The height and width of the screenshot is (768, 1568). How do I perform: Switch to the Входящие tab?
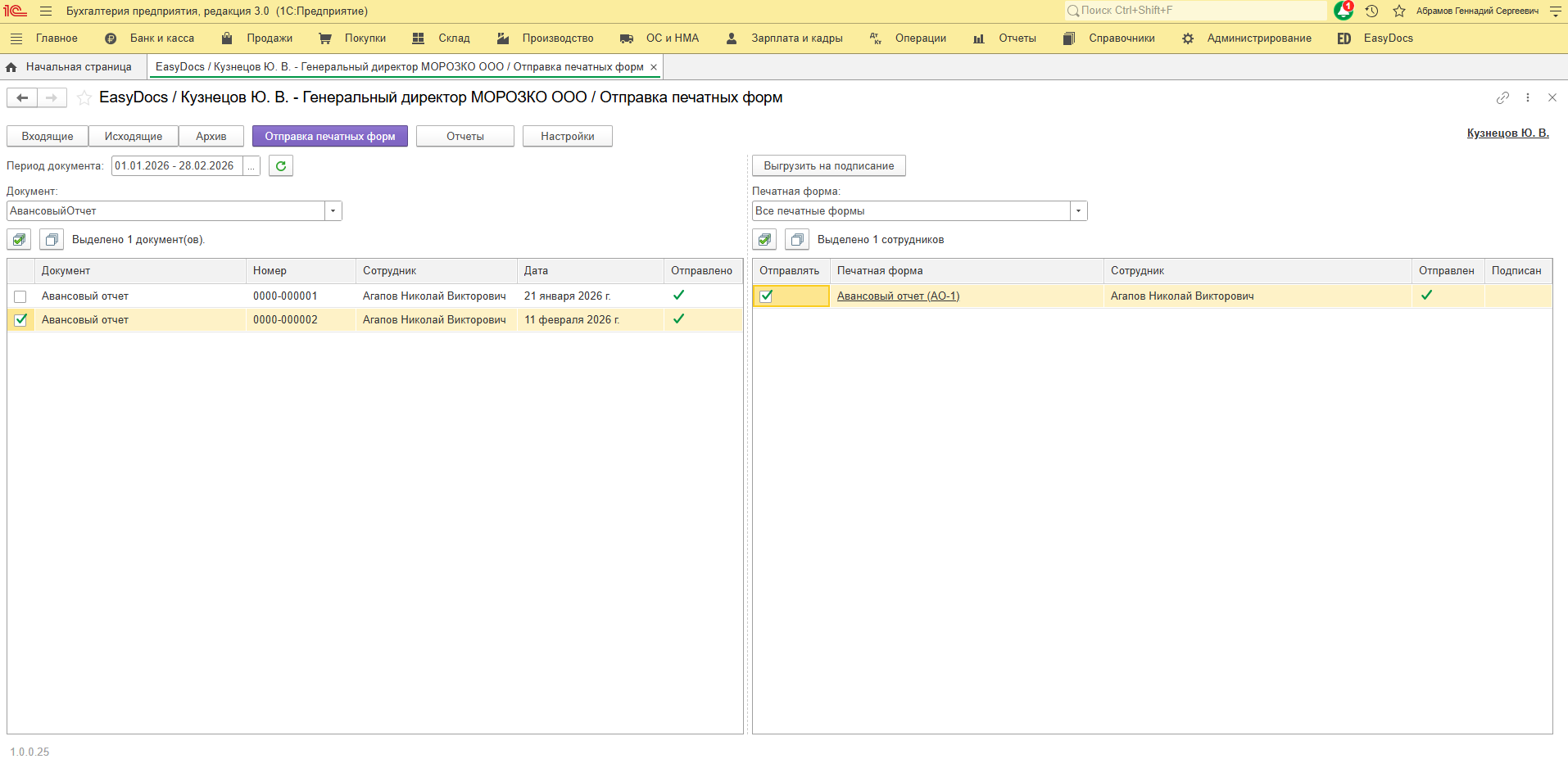pos(48,137)
